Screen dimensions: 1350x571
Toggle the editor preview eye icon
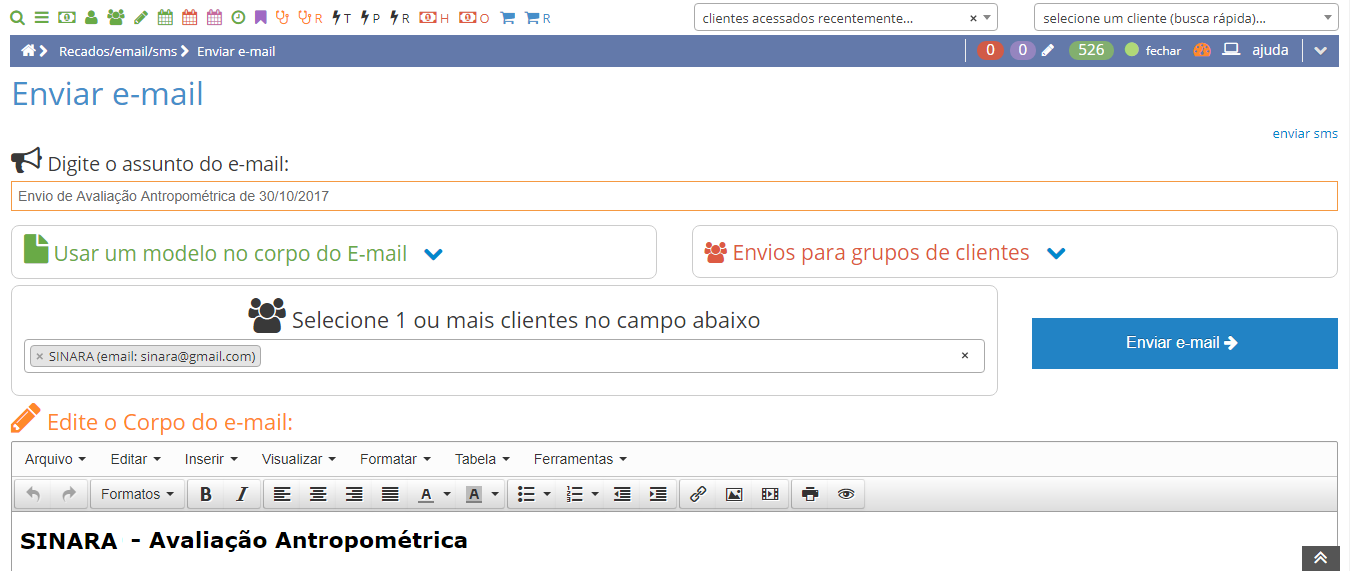[846, 494]
